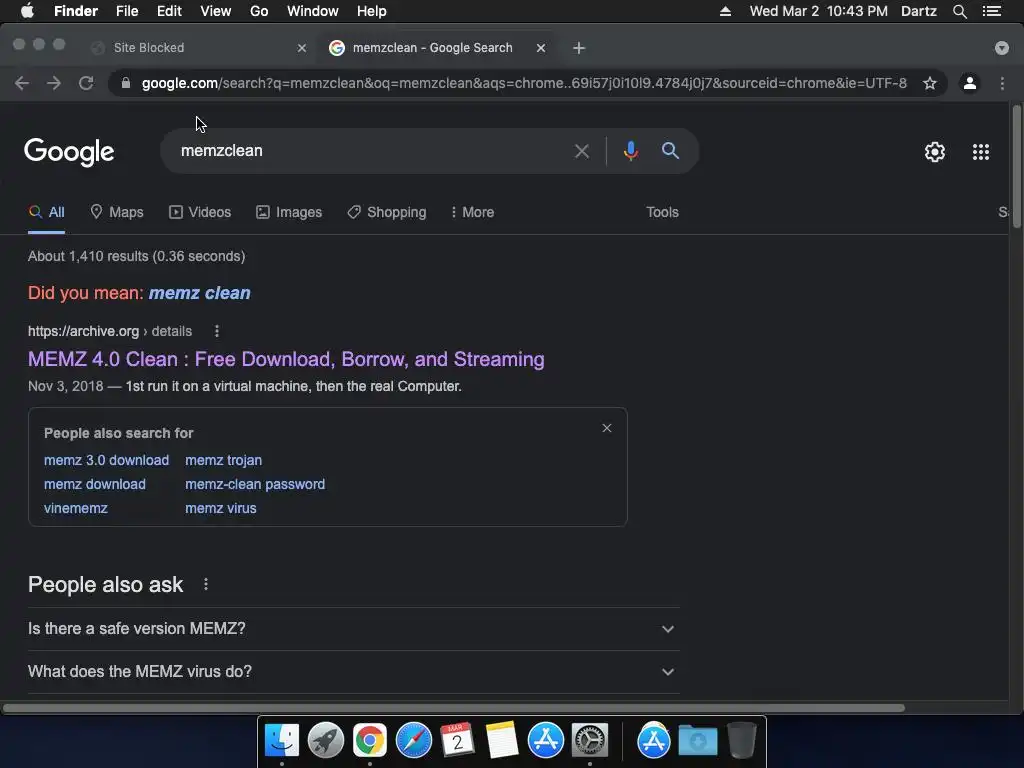Open the File menu
1024x768 pixels.
tap(127, 11)
